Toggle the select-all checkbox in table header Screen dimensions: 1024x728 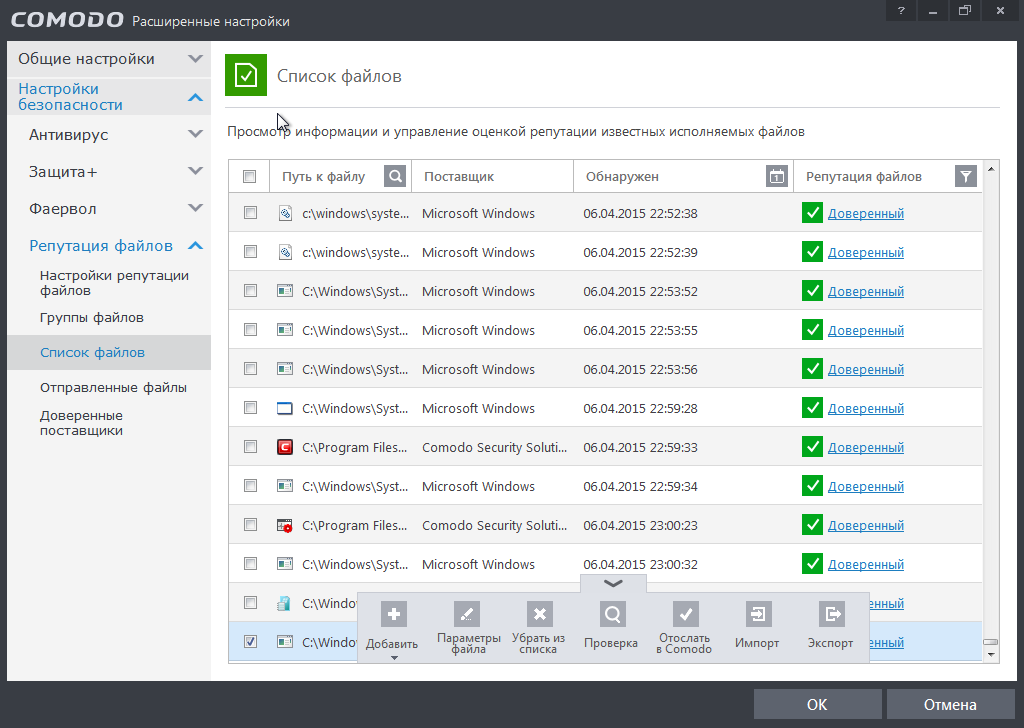tap(249, 176)
